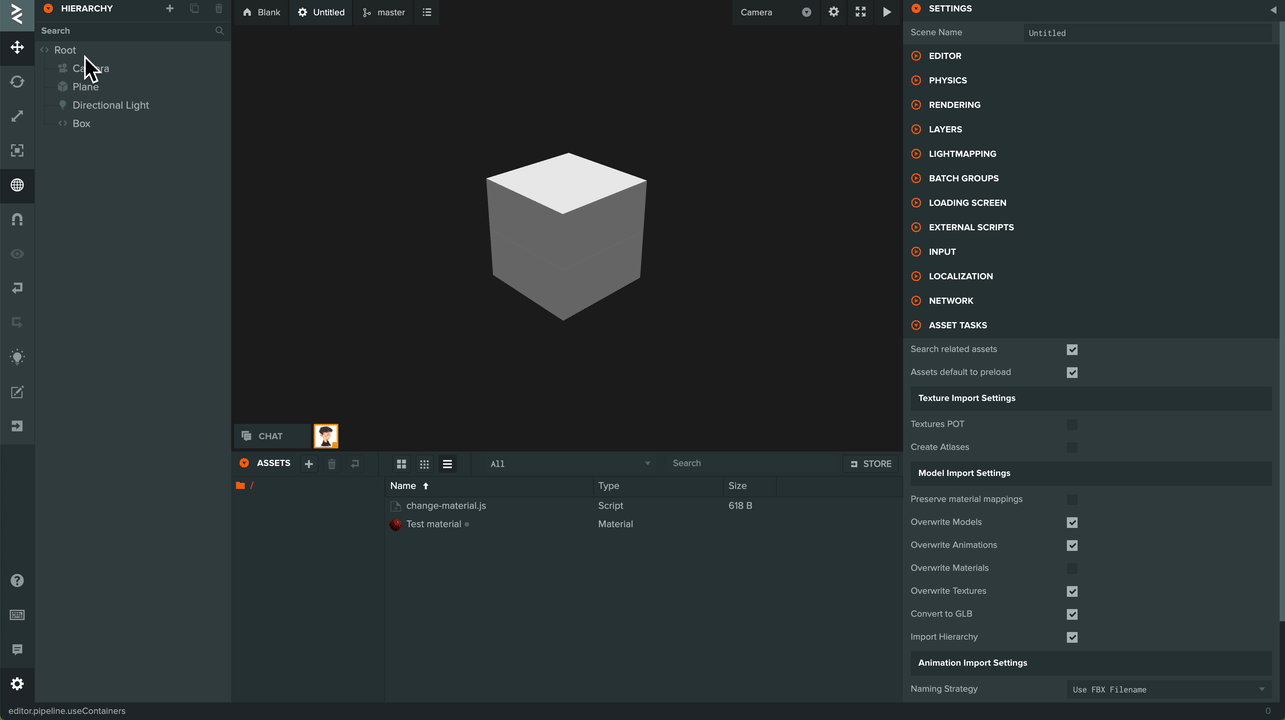The image size is (1285, 720).
Task: Select the Resize Element tool
Action: pos(17,150)
